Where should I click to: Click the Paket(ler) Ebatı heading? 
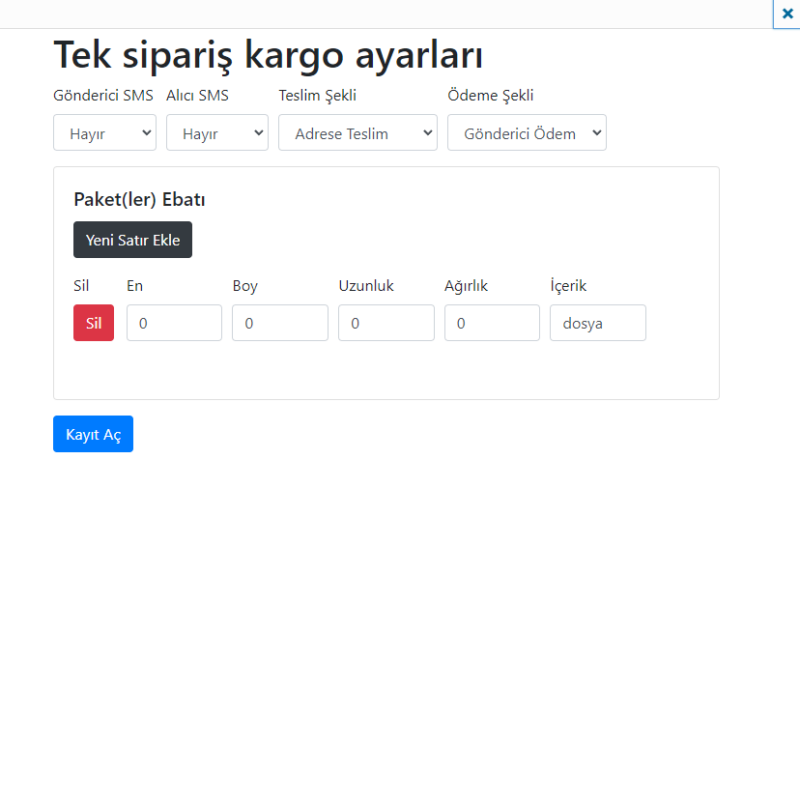pyautogui.click(x=139, y=199)
